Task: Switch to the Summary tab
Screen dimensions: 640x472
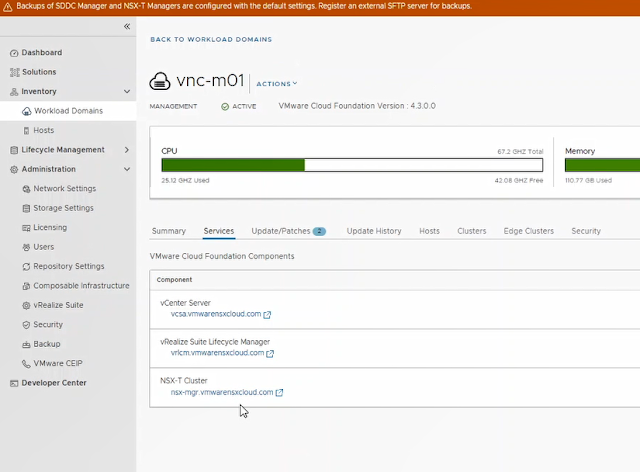Action: pyautogui.click(x=169, y=231)
